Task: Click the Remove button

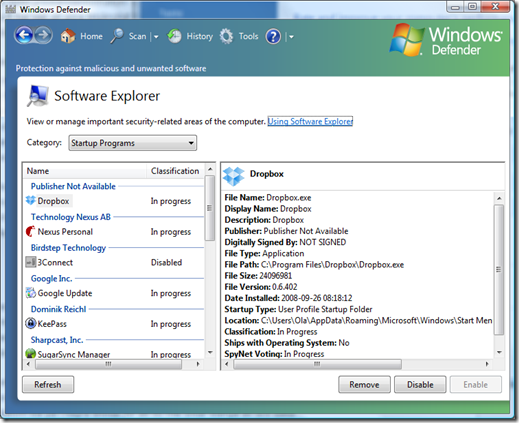Action: point(364,384)
